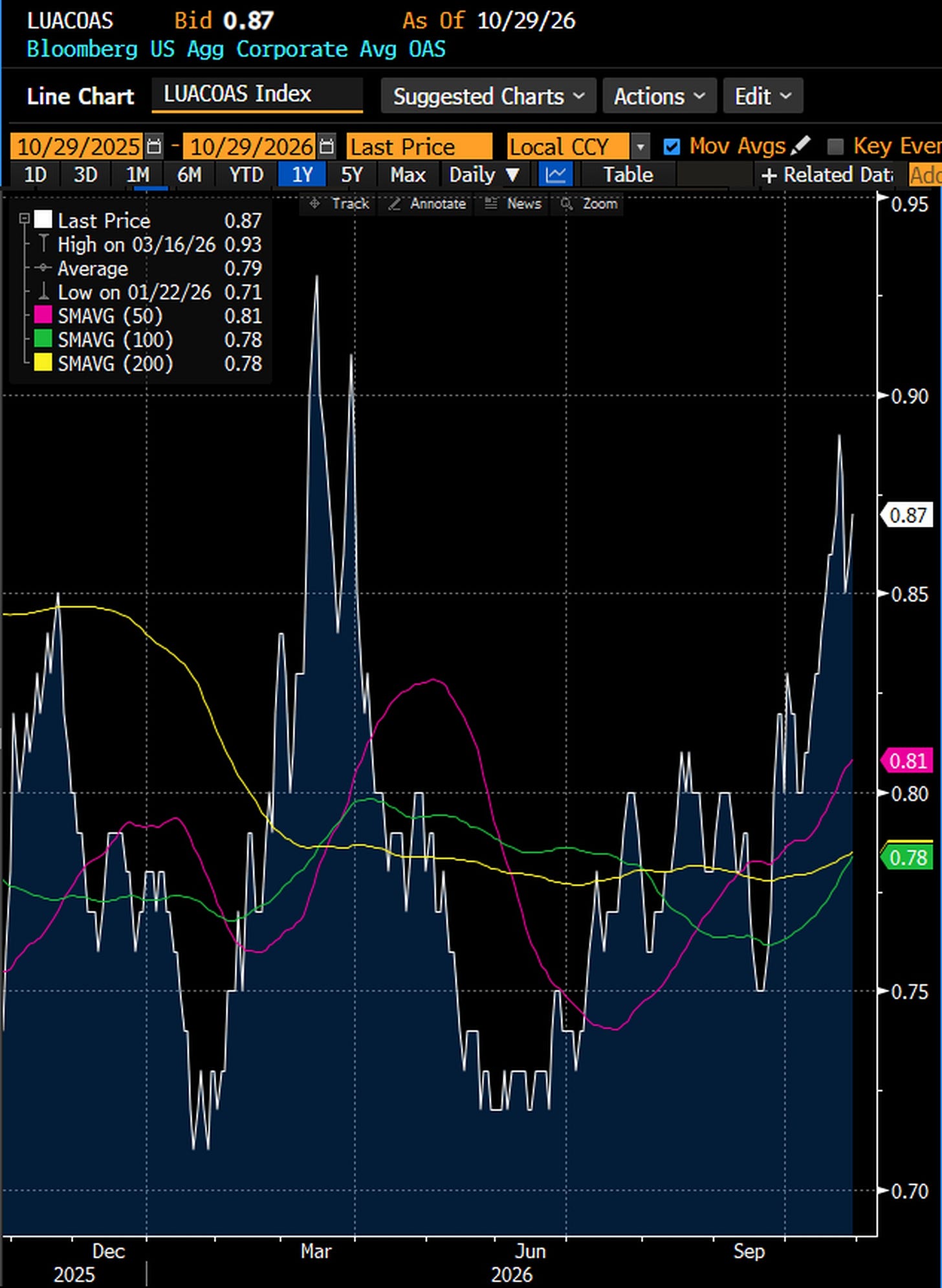Select the 5Y time range
942x1288 pixels.
[352, 175]
